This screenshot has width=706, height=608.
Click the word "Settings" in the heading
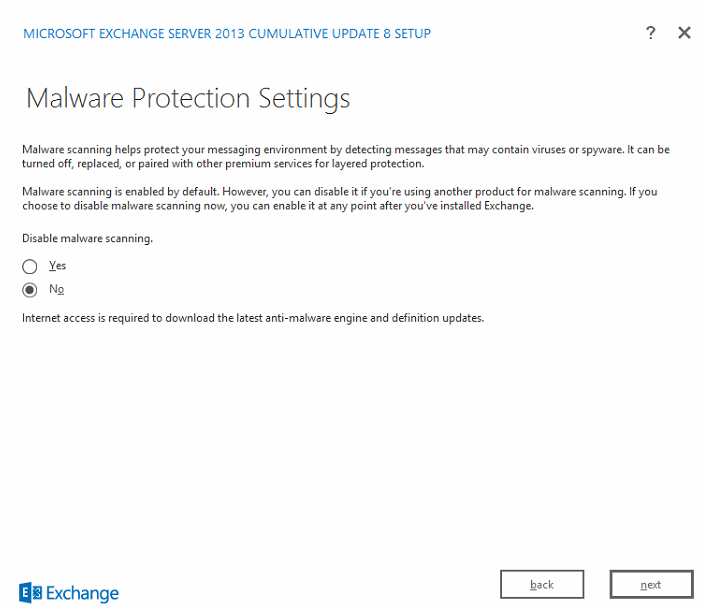[x=304, y=99]
